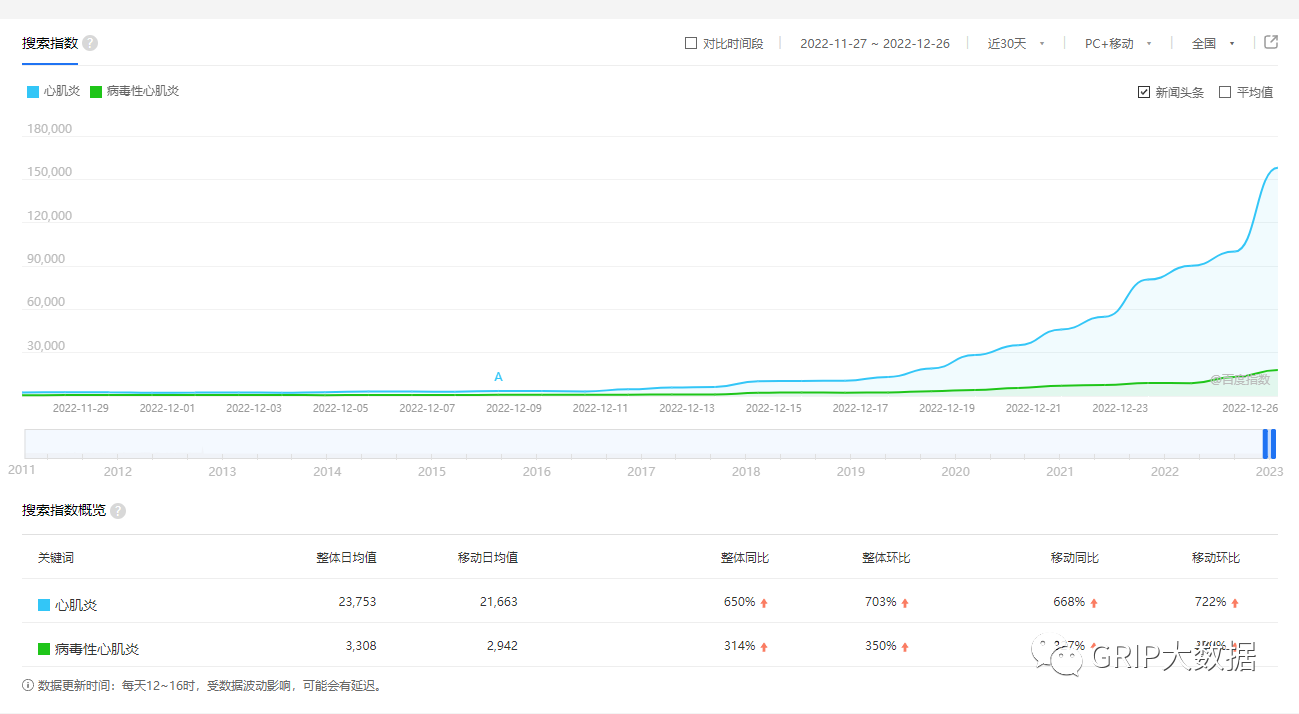Click the 2,942 mobile average value
1299x714 pixels.
tap(502, 646)
